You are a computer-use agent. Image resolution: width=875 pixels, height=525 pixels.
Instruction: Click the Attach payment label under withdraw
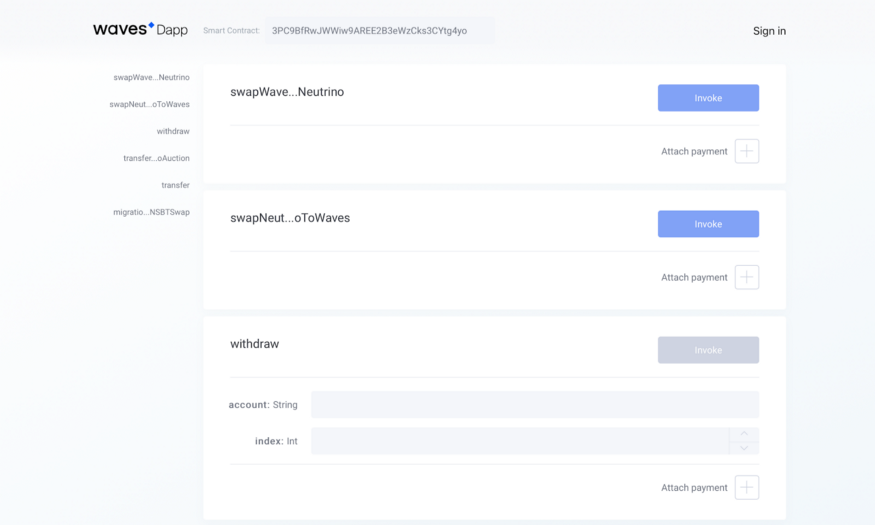pyautogui.click(x=694, y=488)
